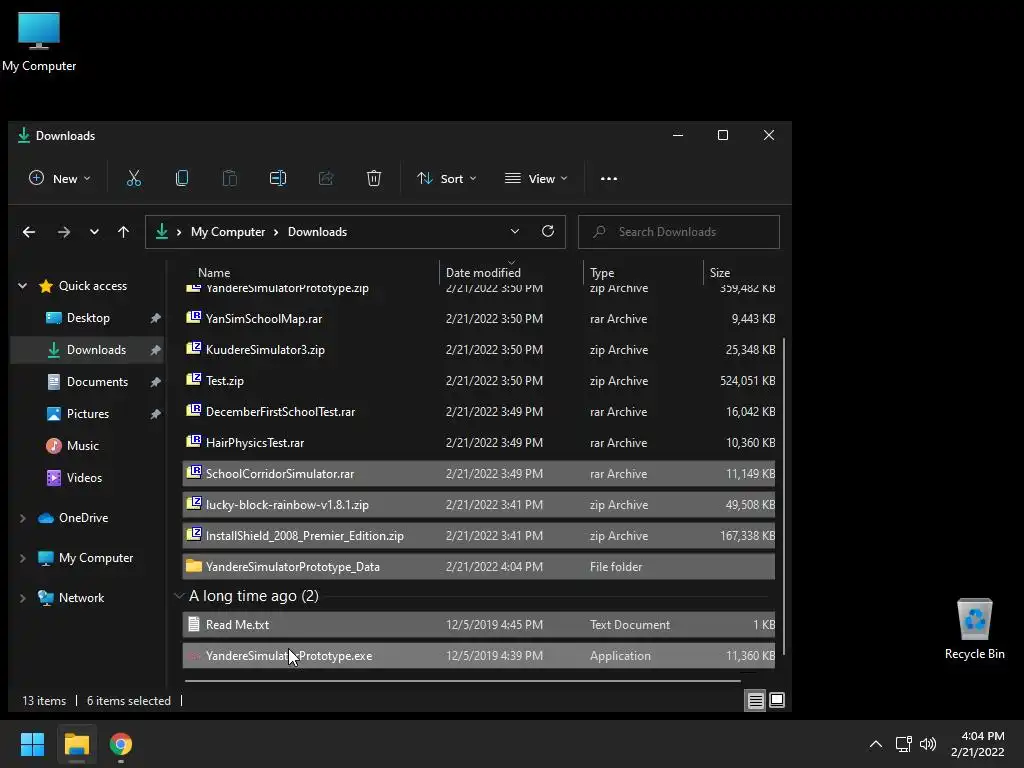1024x768 pixels.
Task: Switch to large thumbnails view icon
Action: click(777, 700)
